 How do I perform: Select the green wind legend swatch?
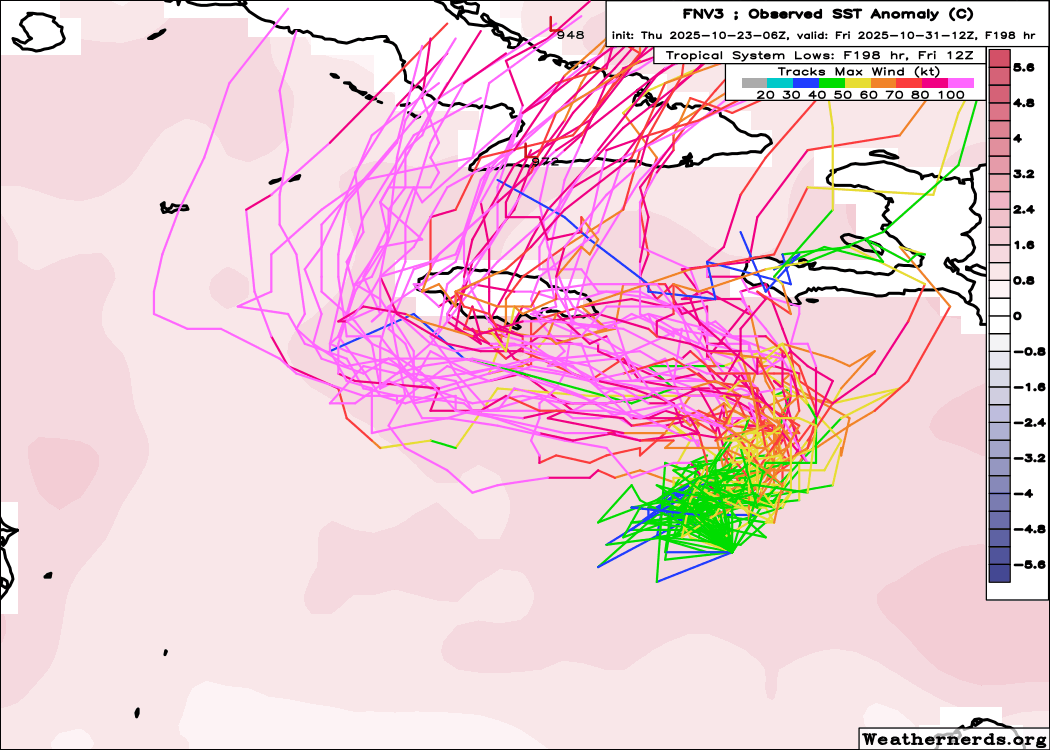point(832,83)
